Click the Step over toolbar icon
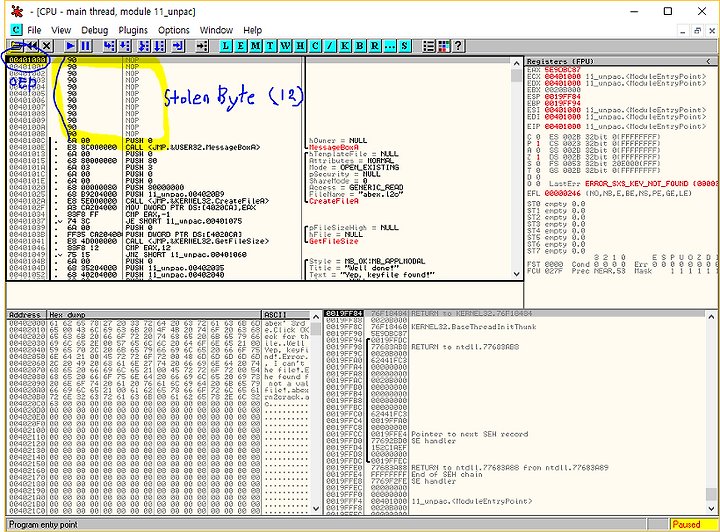720x532 pixels. (125, 46)
